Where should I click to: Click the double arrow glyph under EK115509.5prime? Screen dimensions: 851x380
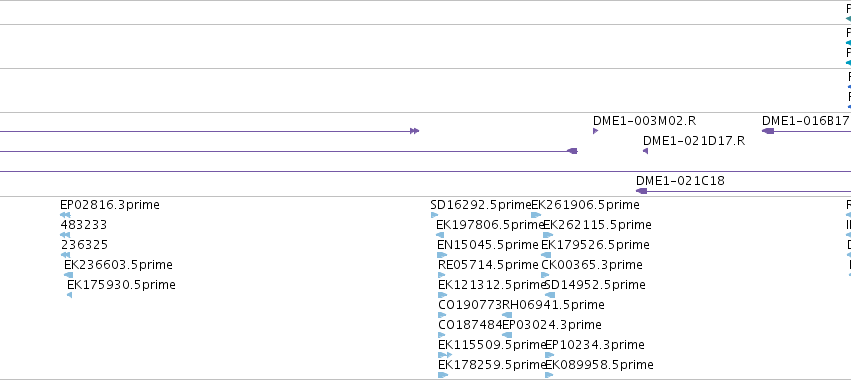[x=445, y=355]
